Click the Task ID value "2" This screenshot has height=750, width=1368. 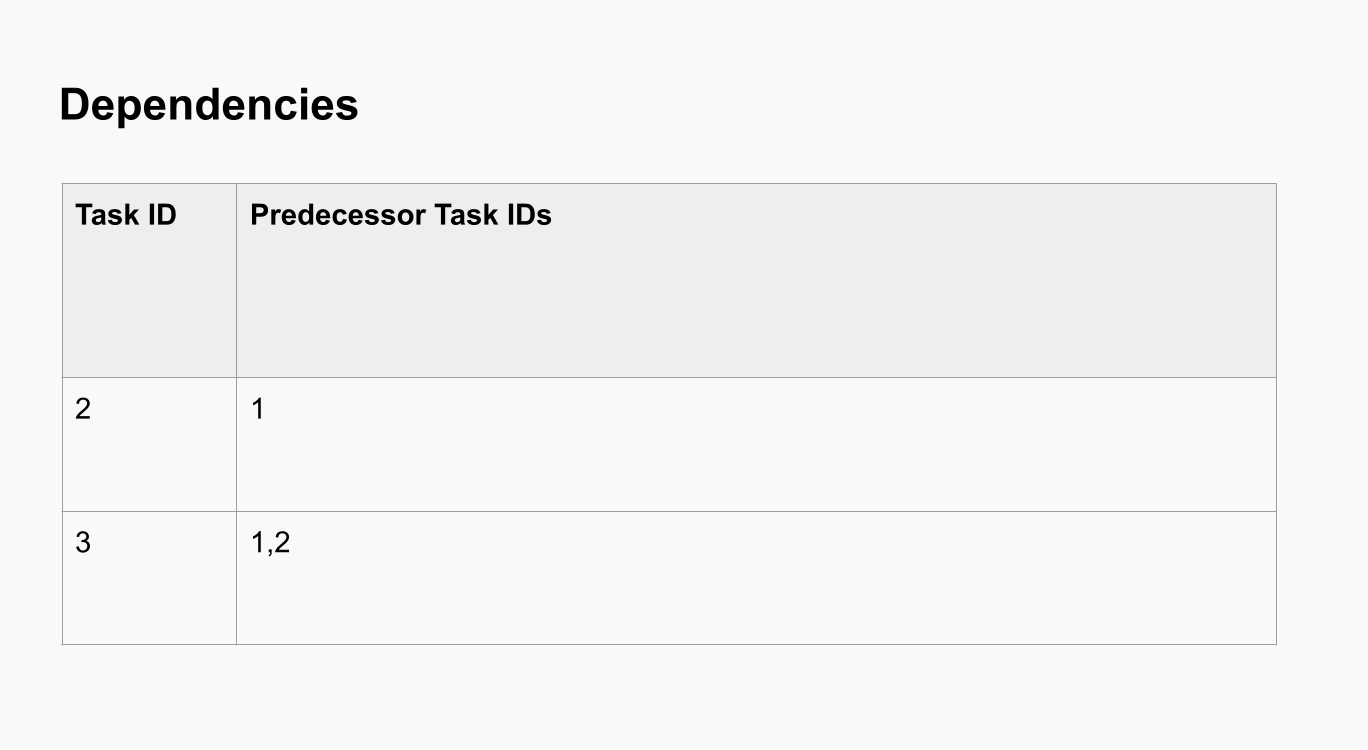(x=83, y=409)
